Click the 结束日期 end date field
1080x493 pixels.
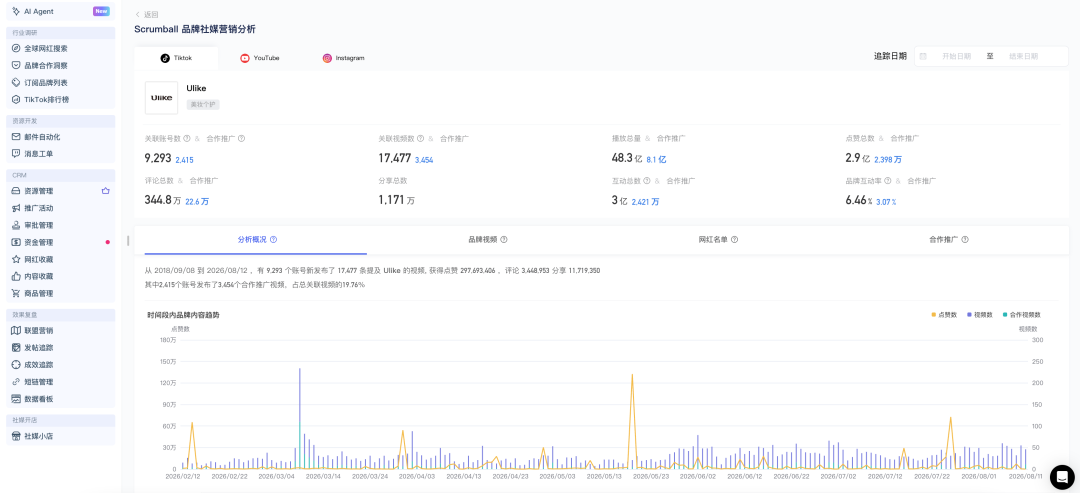(1023, 56)
